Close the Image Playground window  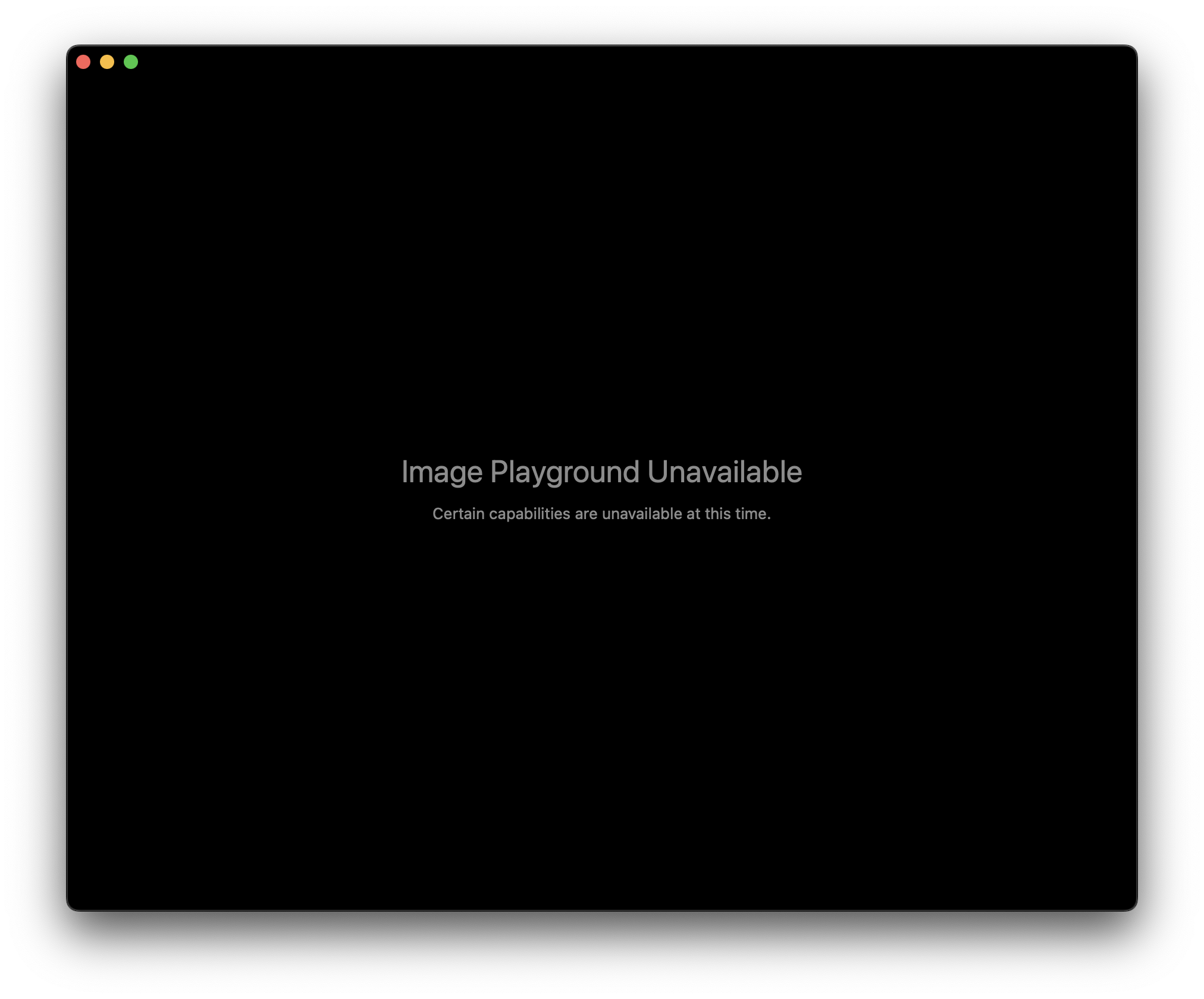point(83,62)
